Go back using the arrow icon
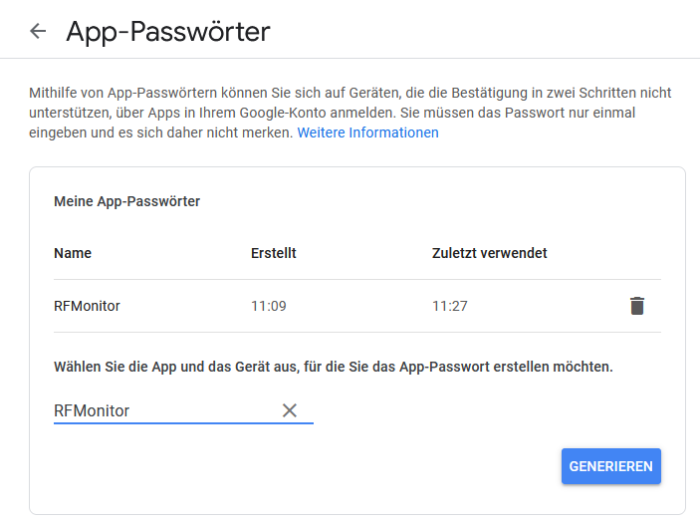This screenshot has width=700, height=520. click(x=38, y=31)
